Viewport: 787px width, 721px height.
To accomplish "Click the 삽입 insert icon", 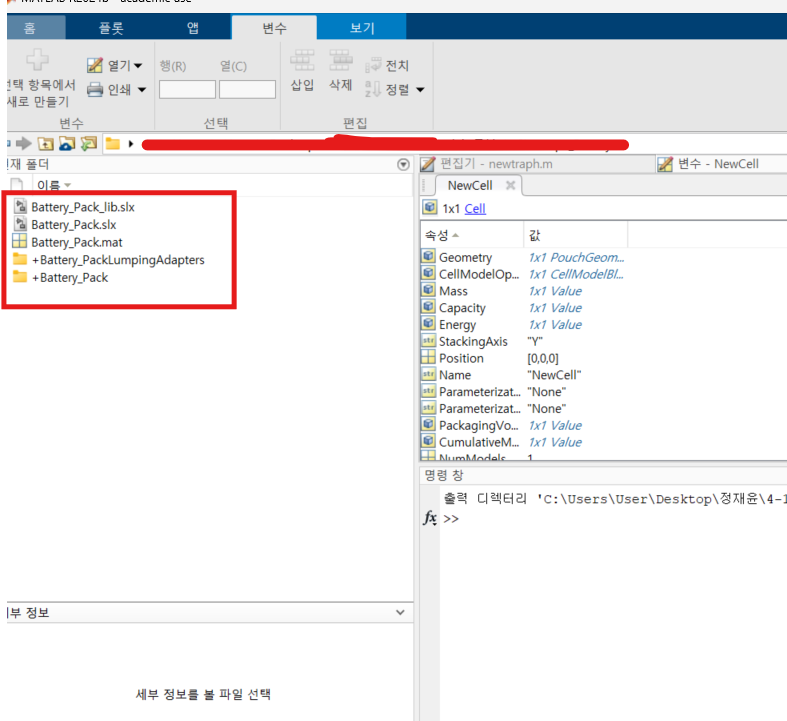I will tap(302, 60).
